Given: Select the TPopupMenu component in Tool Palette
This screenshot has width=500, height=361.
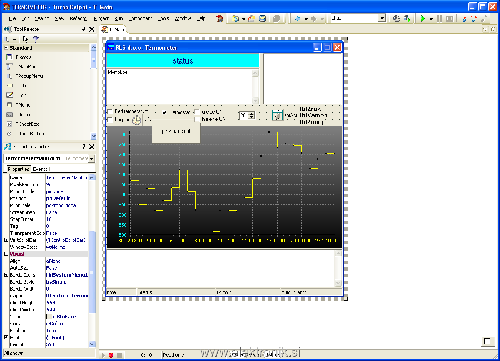Looking at the screenshot, I should pos(25,76).
